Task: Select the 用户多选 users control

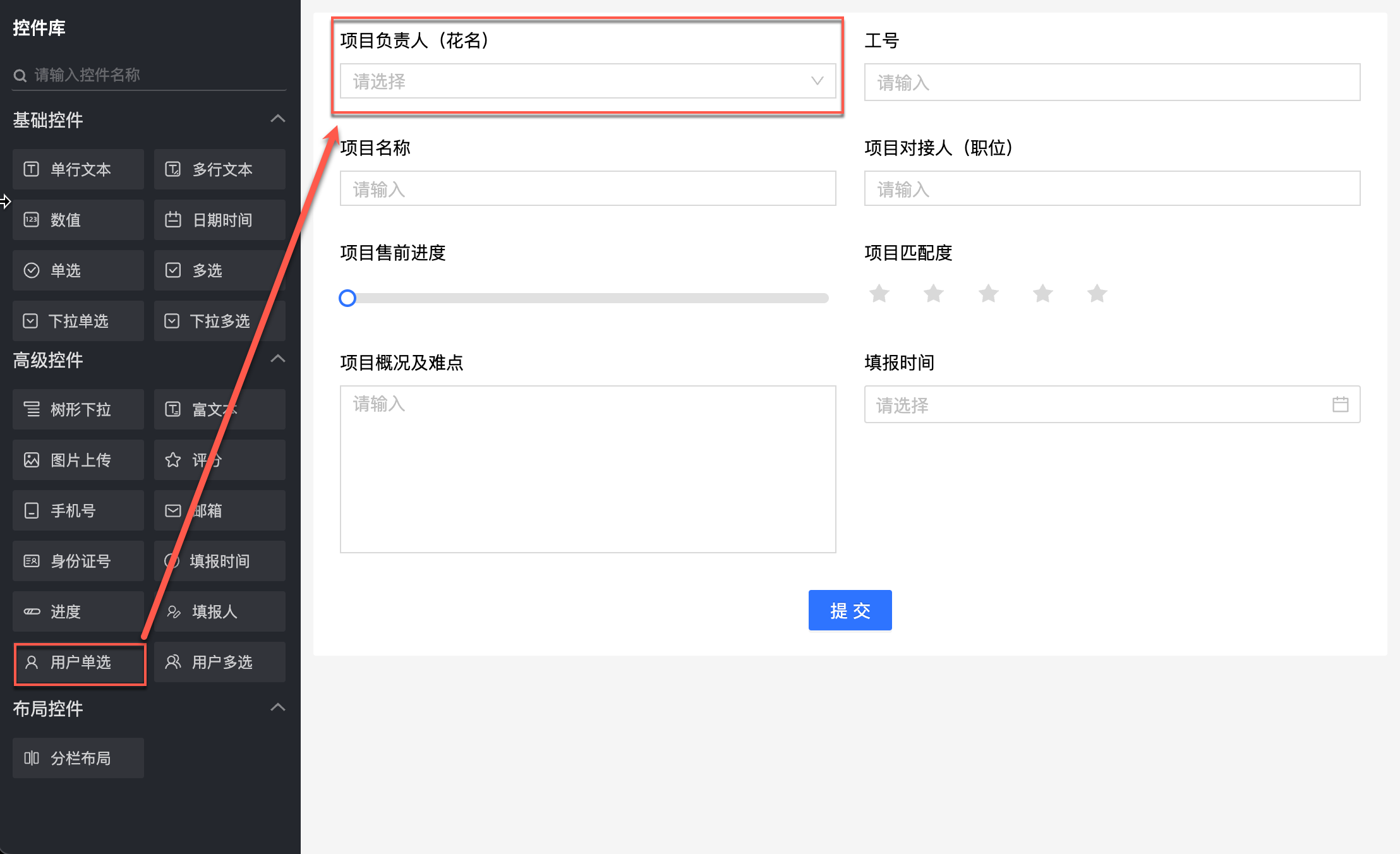Action: [x=219, y=662]
